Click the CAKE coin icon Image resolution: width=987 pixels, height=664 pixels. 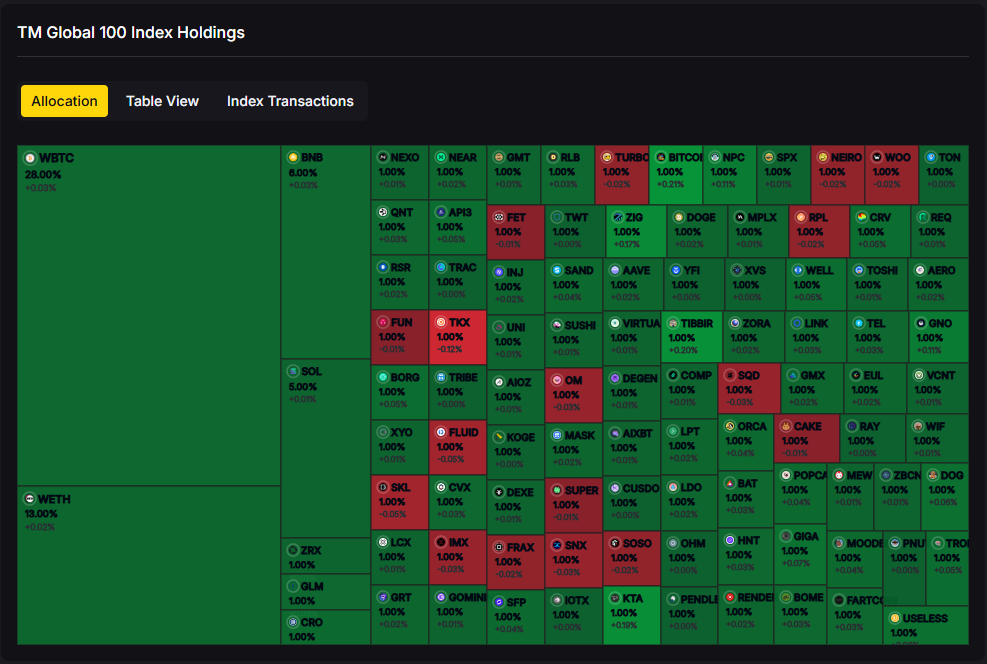(x=786, y=426)
